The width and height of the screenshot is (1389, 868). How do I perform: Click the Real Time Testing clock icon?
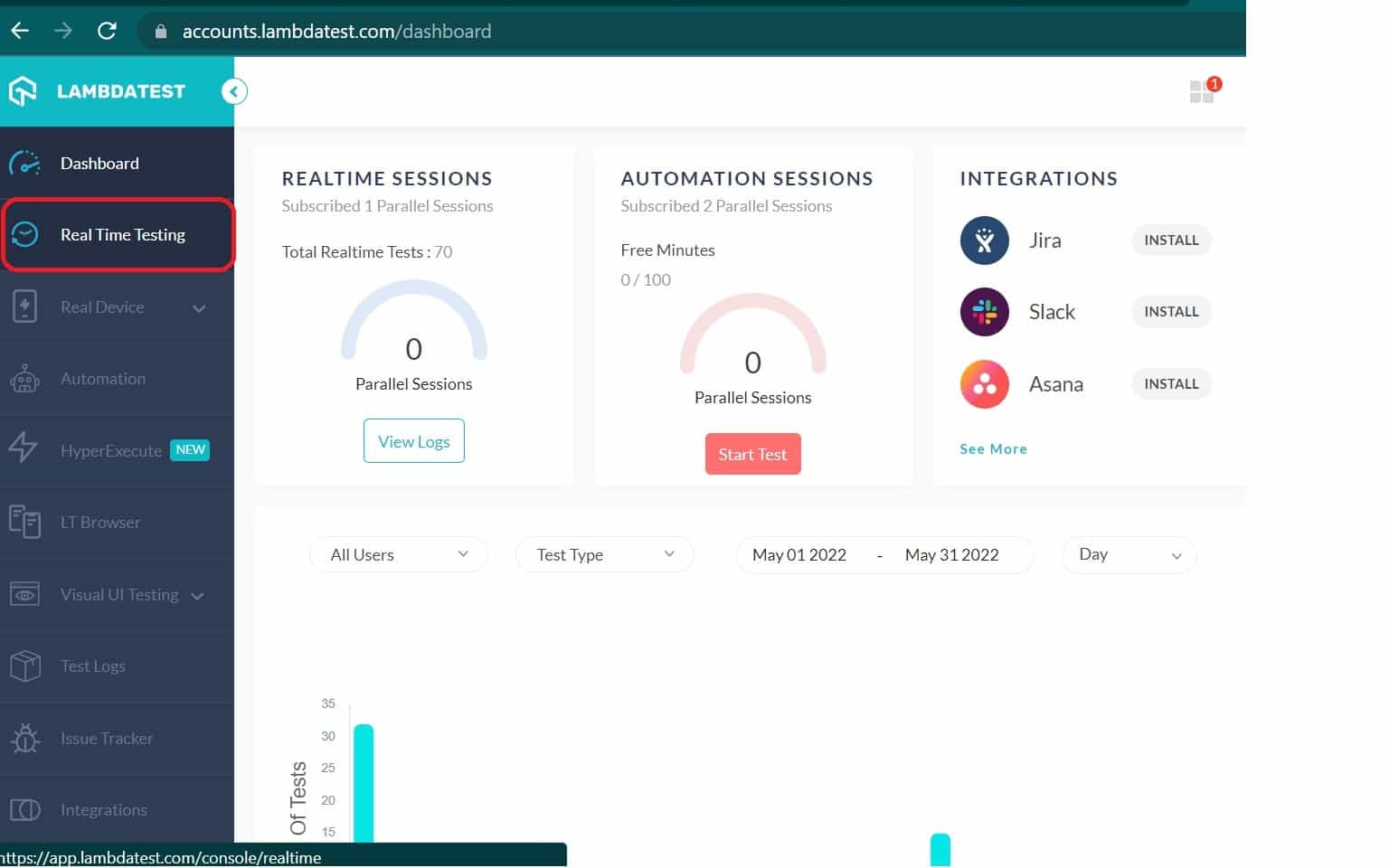click(24, 233)
